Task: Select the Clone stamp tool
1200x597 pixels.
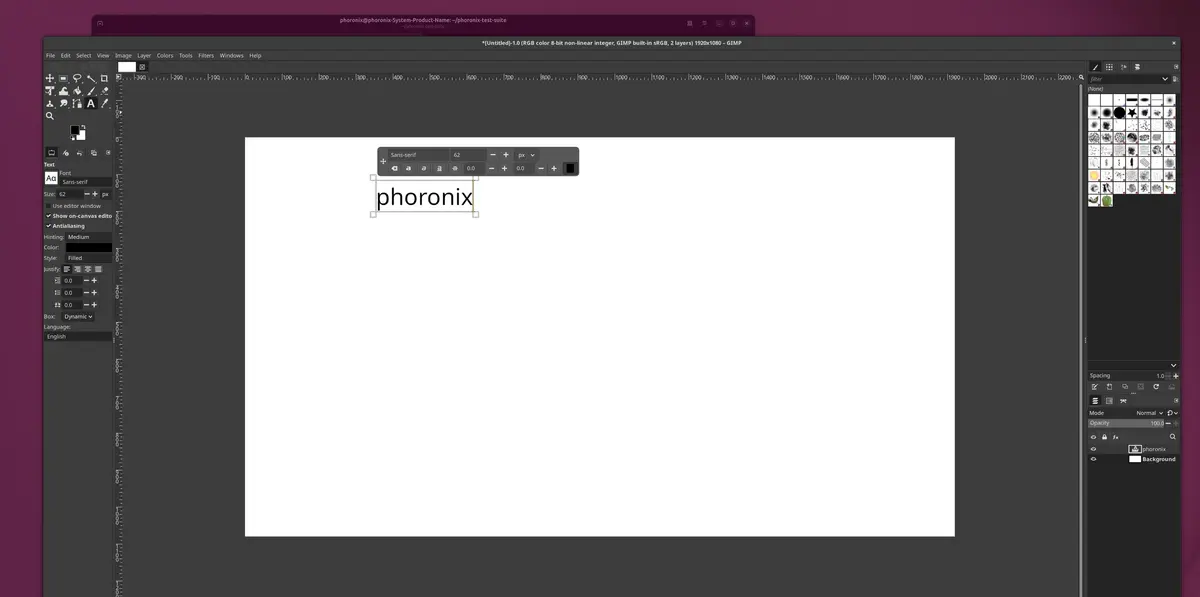Action: (x=49, y=103)
